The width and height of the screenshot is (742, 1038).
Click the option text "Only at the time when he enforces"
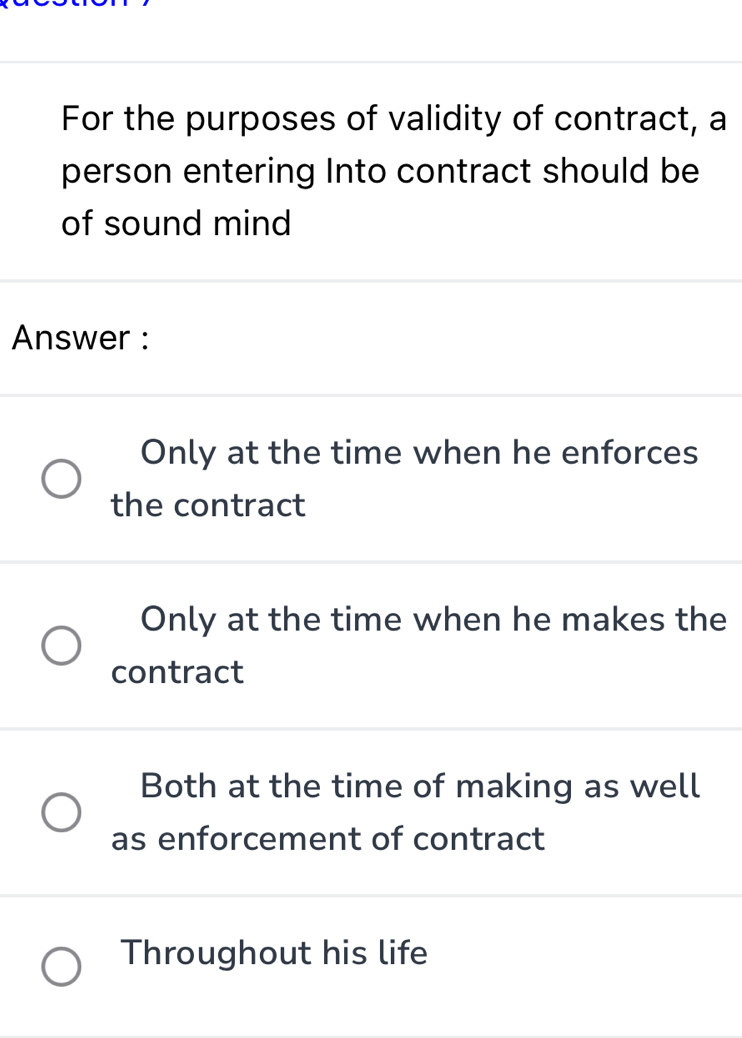tap(419, 453)
